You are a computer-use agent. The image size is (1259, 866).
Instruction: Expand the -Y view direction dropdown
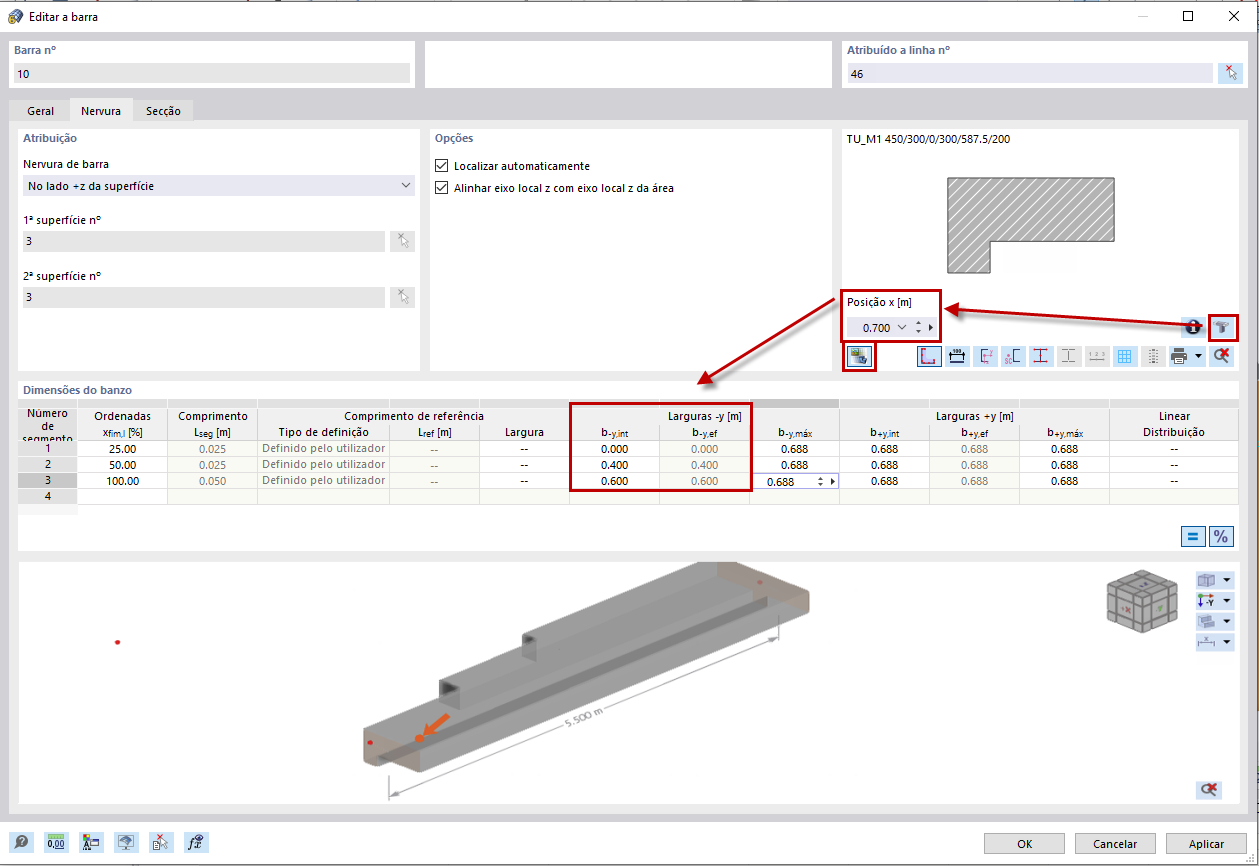[1229, 600]
